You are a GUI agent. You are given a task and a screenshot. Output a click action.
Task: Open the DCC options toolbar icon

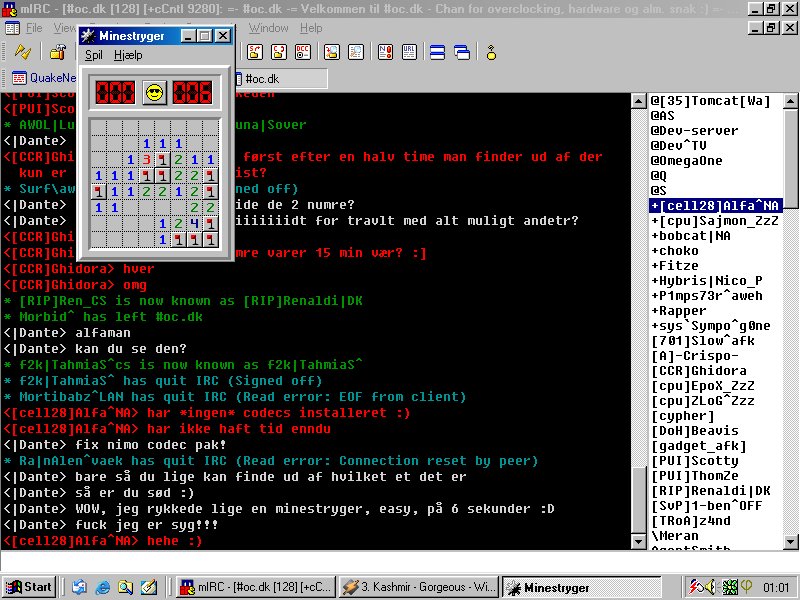point(303,52)
